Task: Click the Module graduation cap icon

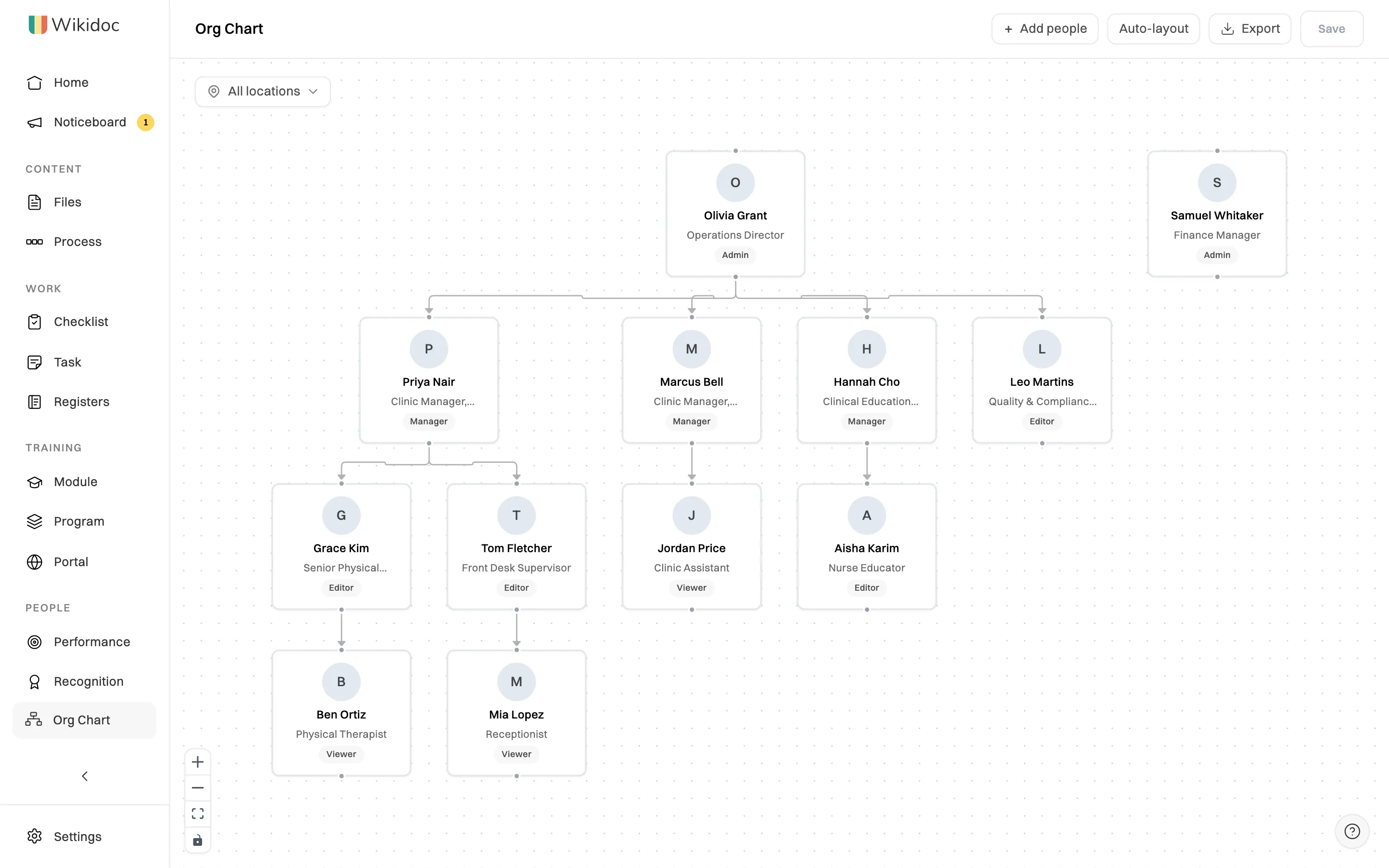Action: coord(34,482)
